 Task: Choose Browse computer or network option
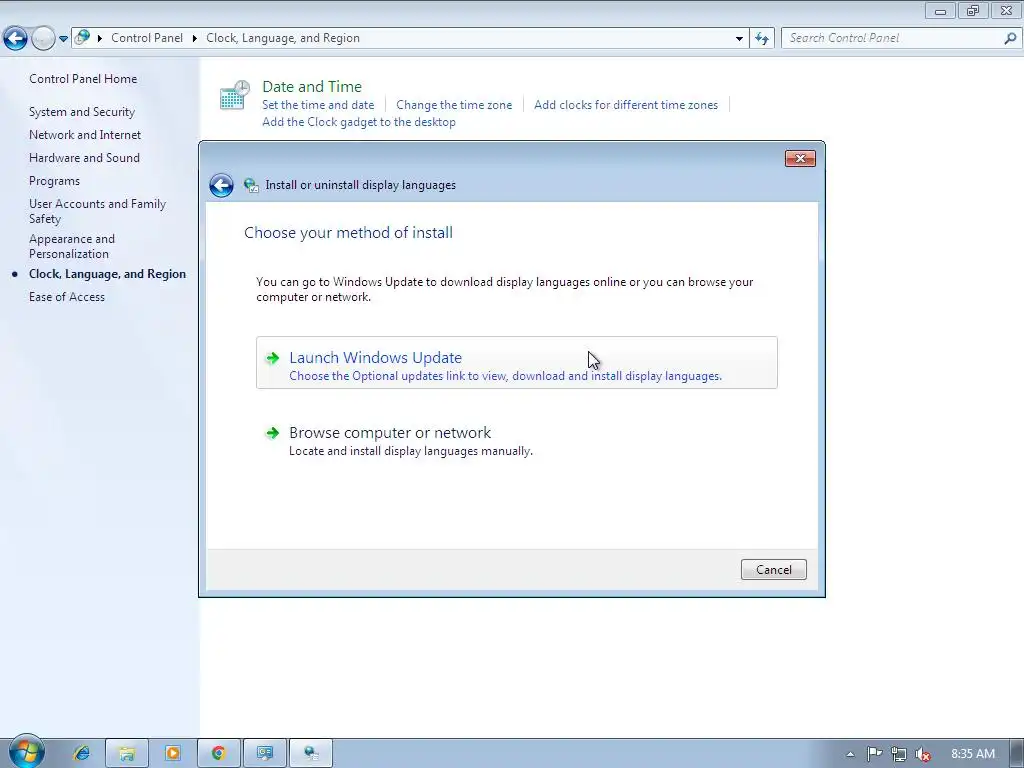(x=517, y=441)
